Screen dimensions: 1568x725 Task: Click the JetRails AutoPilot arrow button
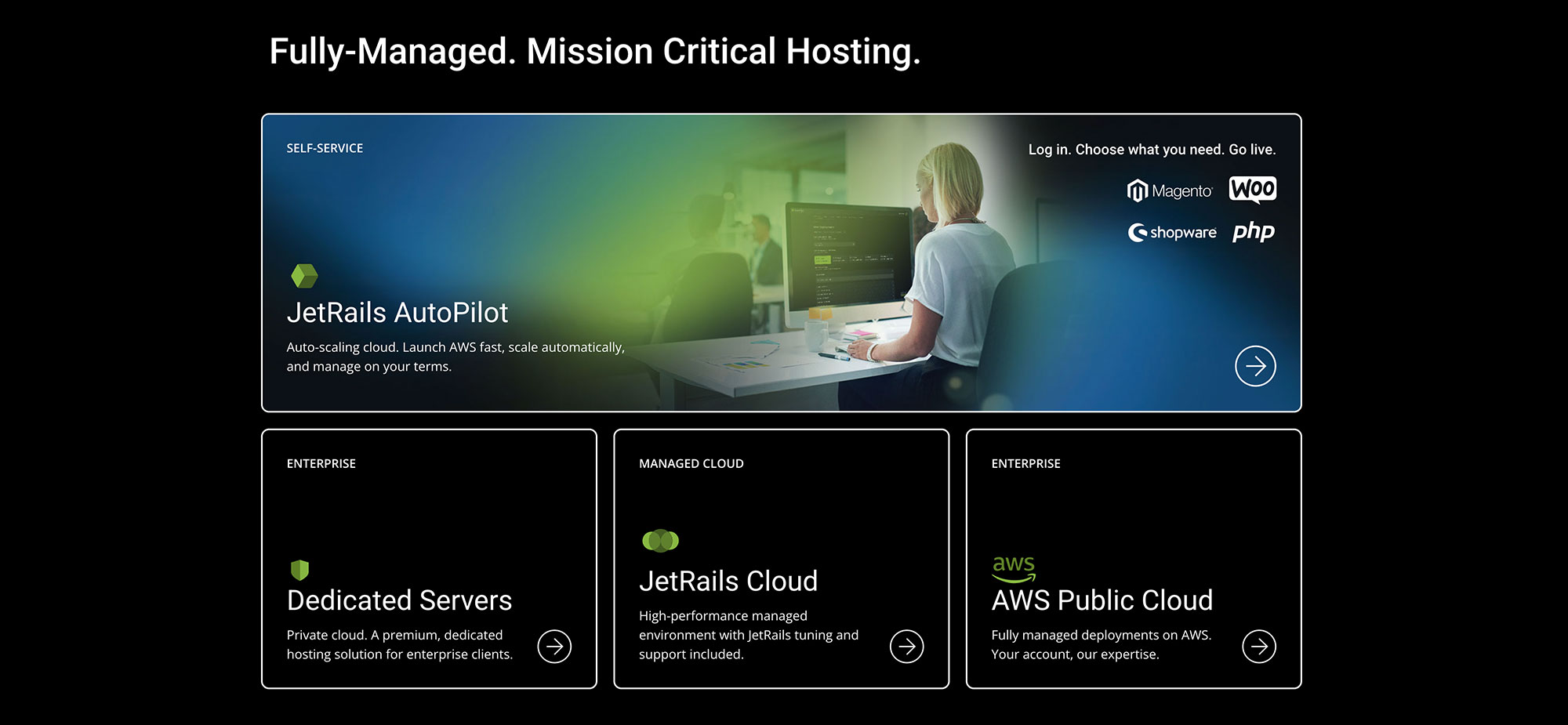tap(1255, 366)
